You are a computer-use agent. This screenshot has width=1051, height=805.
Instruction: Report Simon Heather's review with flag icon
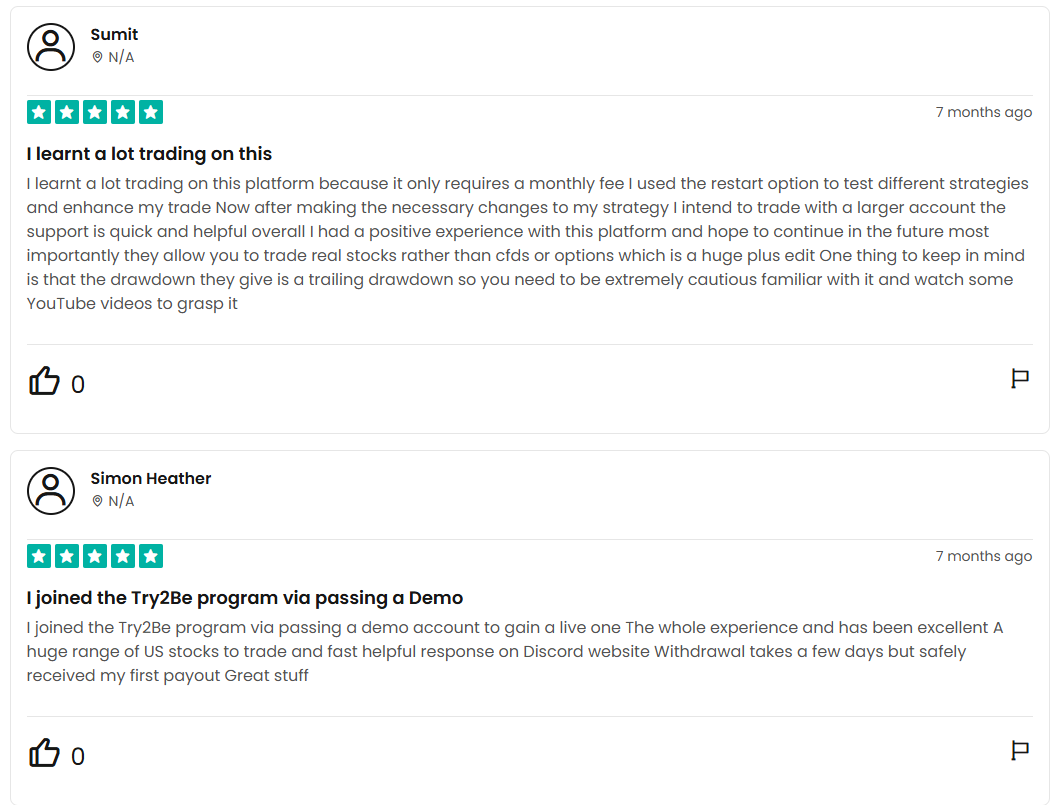[1019, 751]
